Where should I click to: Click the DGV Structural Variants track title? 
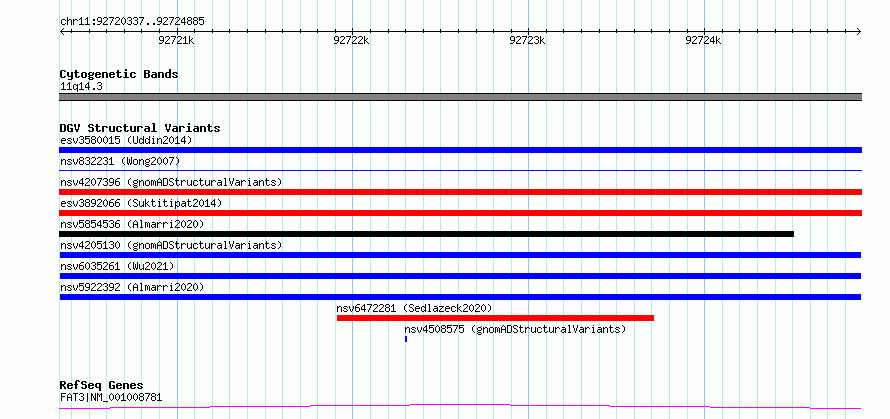click(140, 128)
